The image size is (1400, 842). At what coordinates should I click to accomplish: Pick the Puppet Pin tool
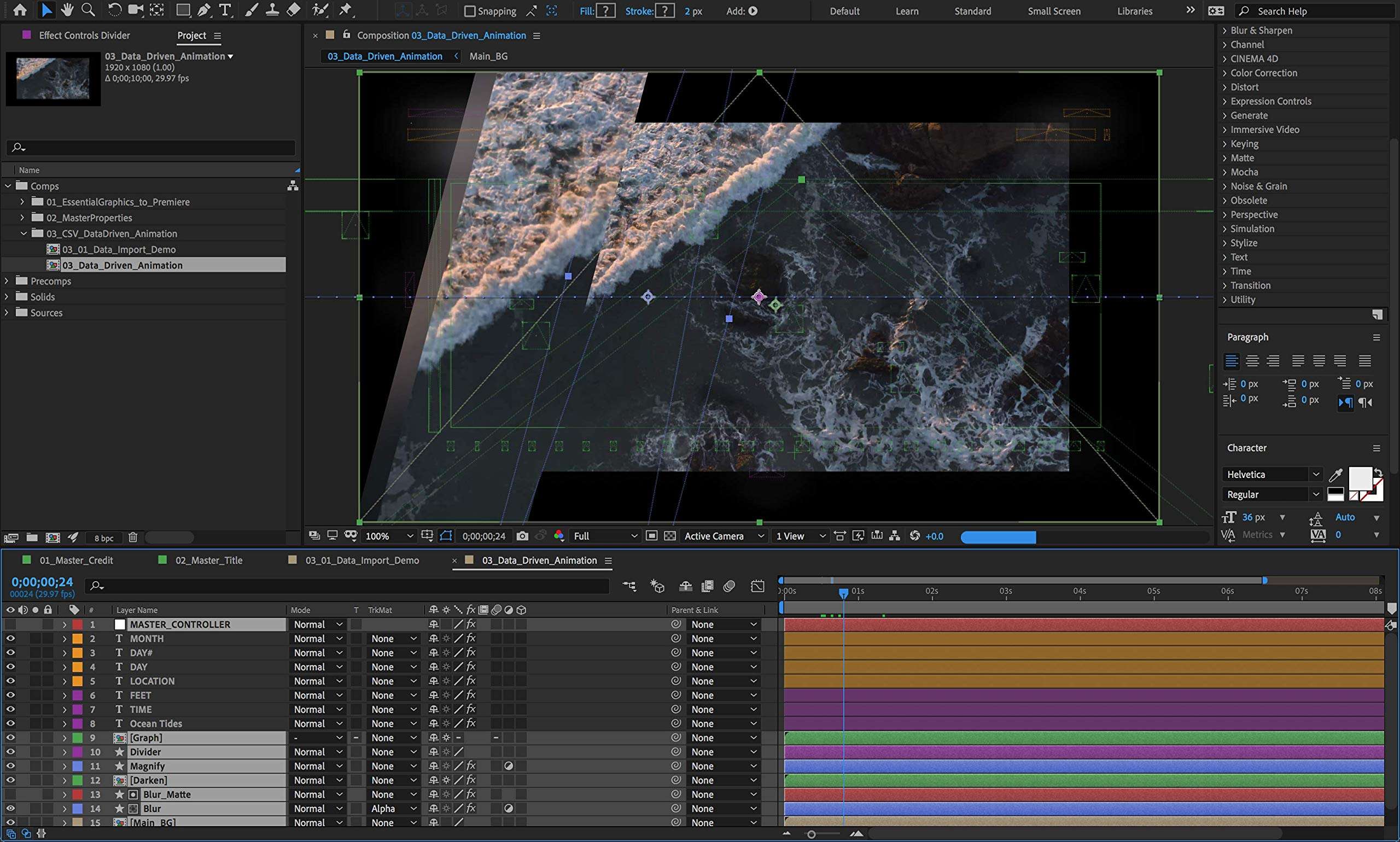point(345,10)
